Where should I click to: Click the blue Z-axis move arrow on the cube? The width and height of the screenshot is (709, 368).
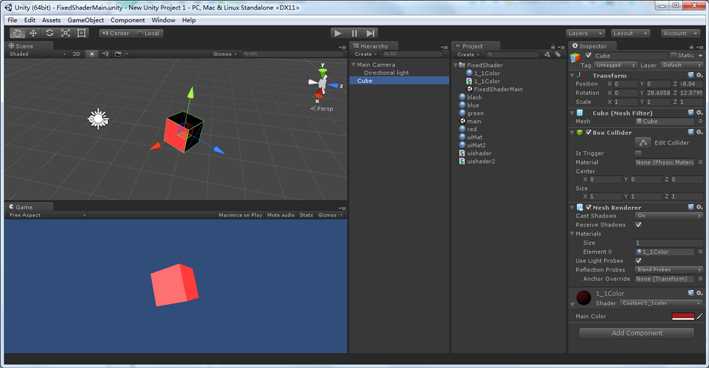pos(218,151)
